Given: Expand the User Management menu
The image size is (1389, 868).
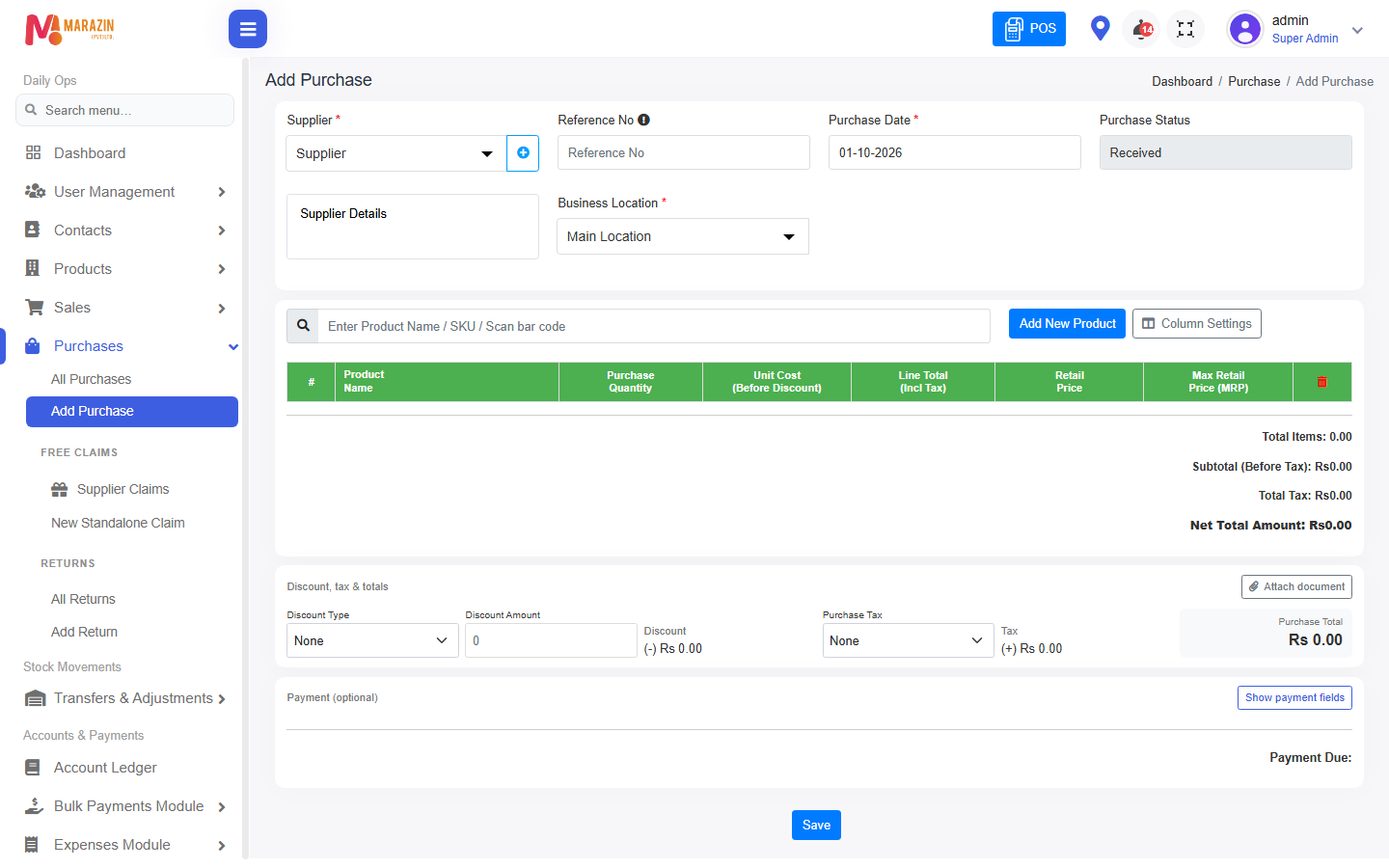Looking at the screenshot, I should [125, 192].
